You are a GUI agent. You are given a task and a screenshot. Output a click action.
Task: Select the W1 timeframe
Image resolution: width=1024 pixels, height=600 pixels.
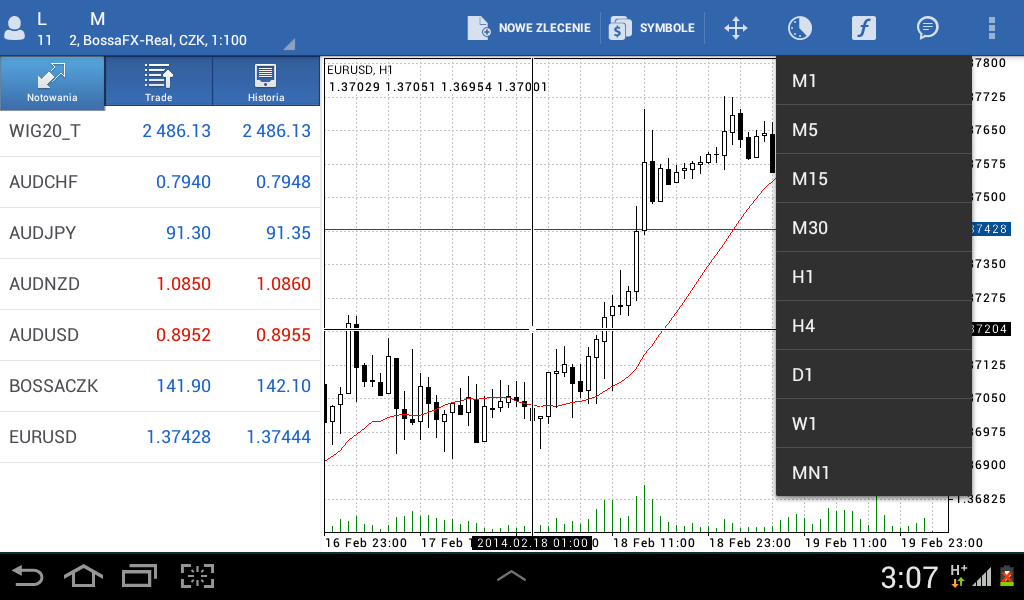[x=873, y=424]
